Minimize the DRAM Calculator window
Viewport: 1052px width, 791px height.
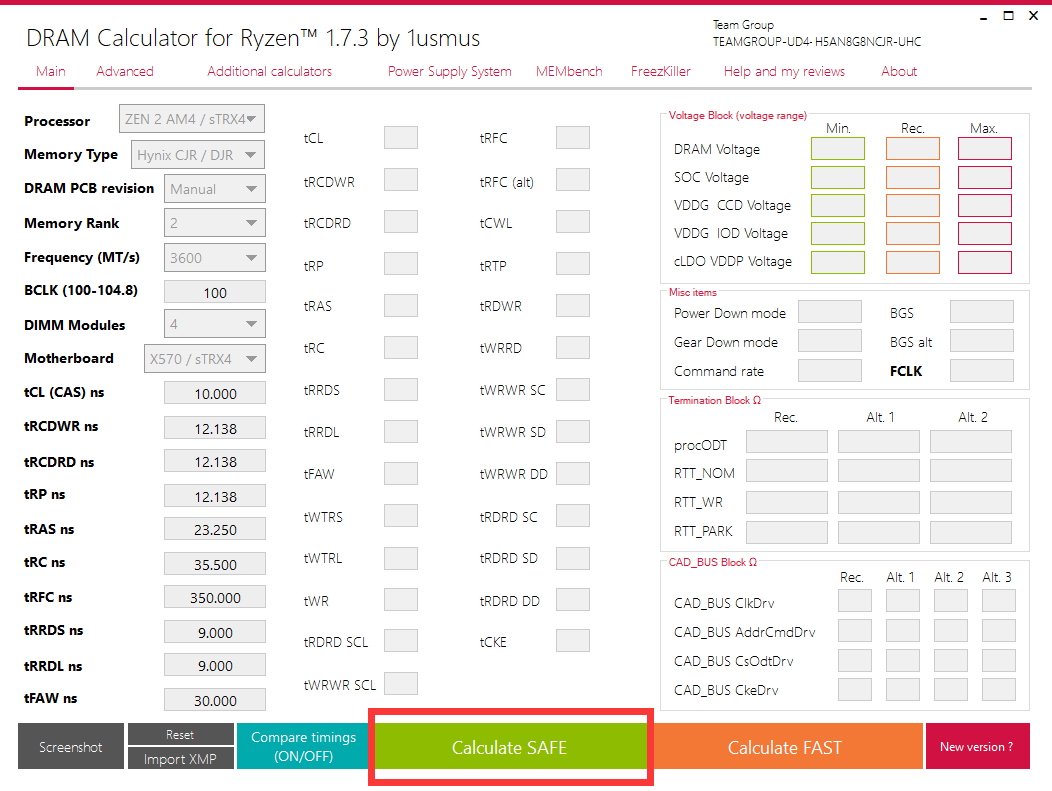click(984, 17)
